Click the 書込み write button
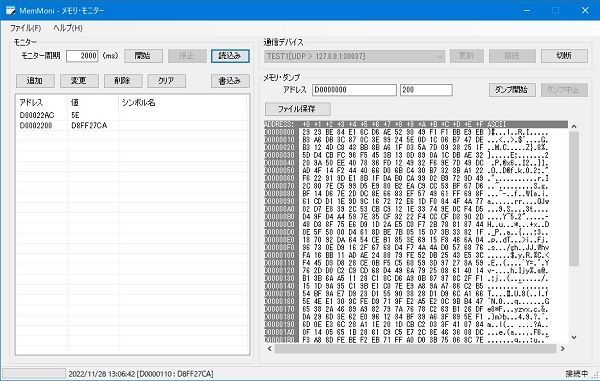The image size is (600, 381). [x=230, y=81]
